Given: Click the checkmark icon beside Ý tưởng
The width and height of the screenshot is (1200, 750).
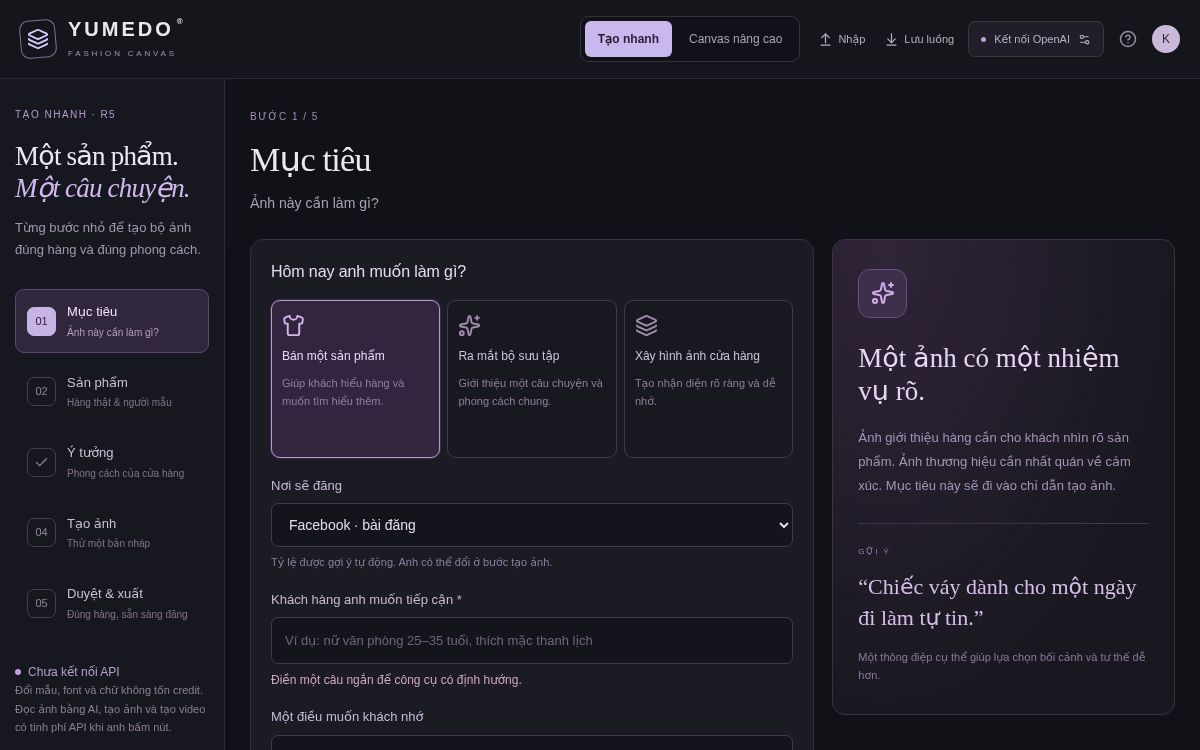Looking at the screenshot, I should [41, 462].
